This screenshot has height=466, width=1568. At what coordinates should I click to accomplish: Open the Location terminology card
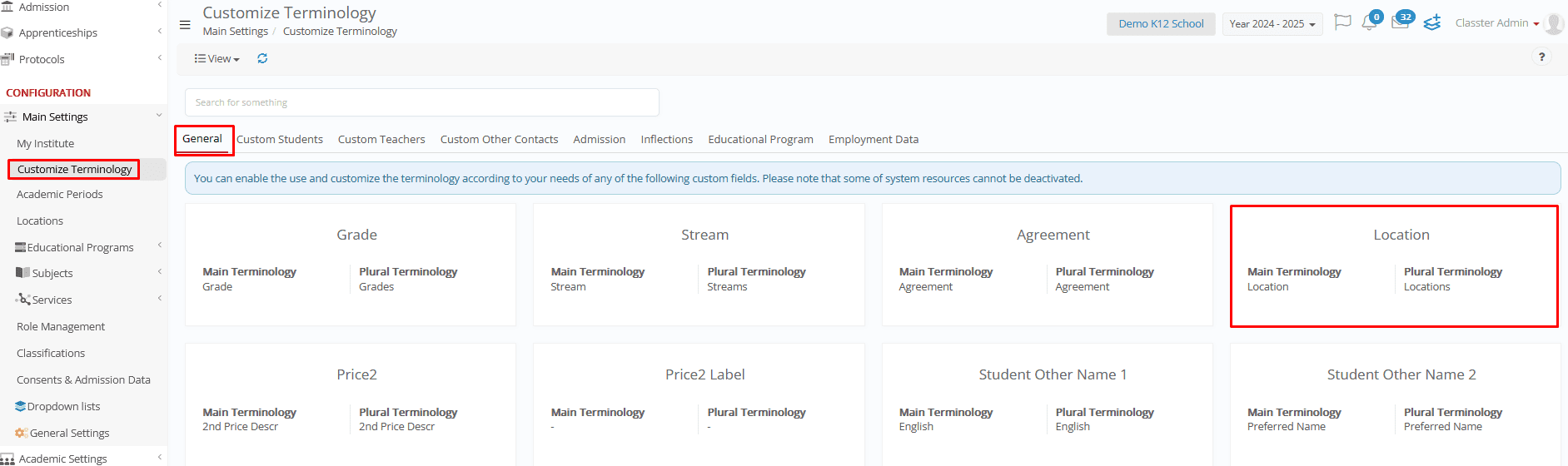point(1394,265)
